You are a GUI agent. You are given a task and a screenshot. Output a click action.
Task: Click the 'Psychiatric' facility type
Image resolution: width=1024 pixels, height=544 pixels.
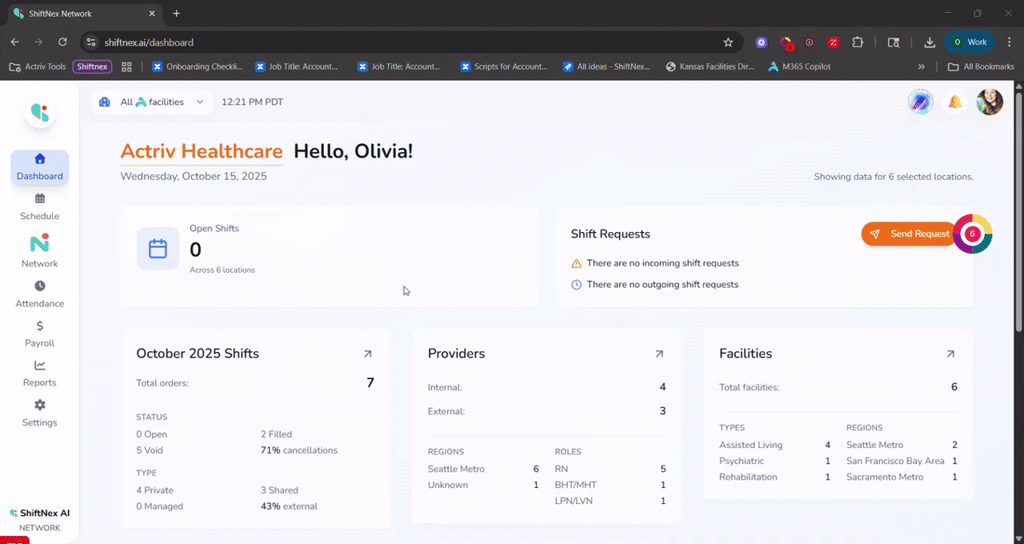(x=741, y=461)
